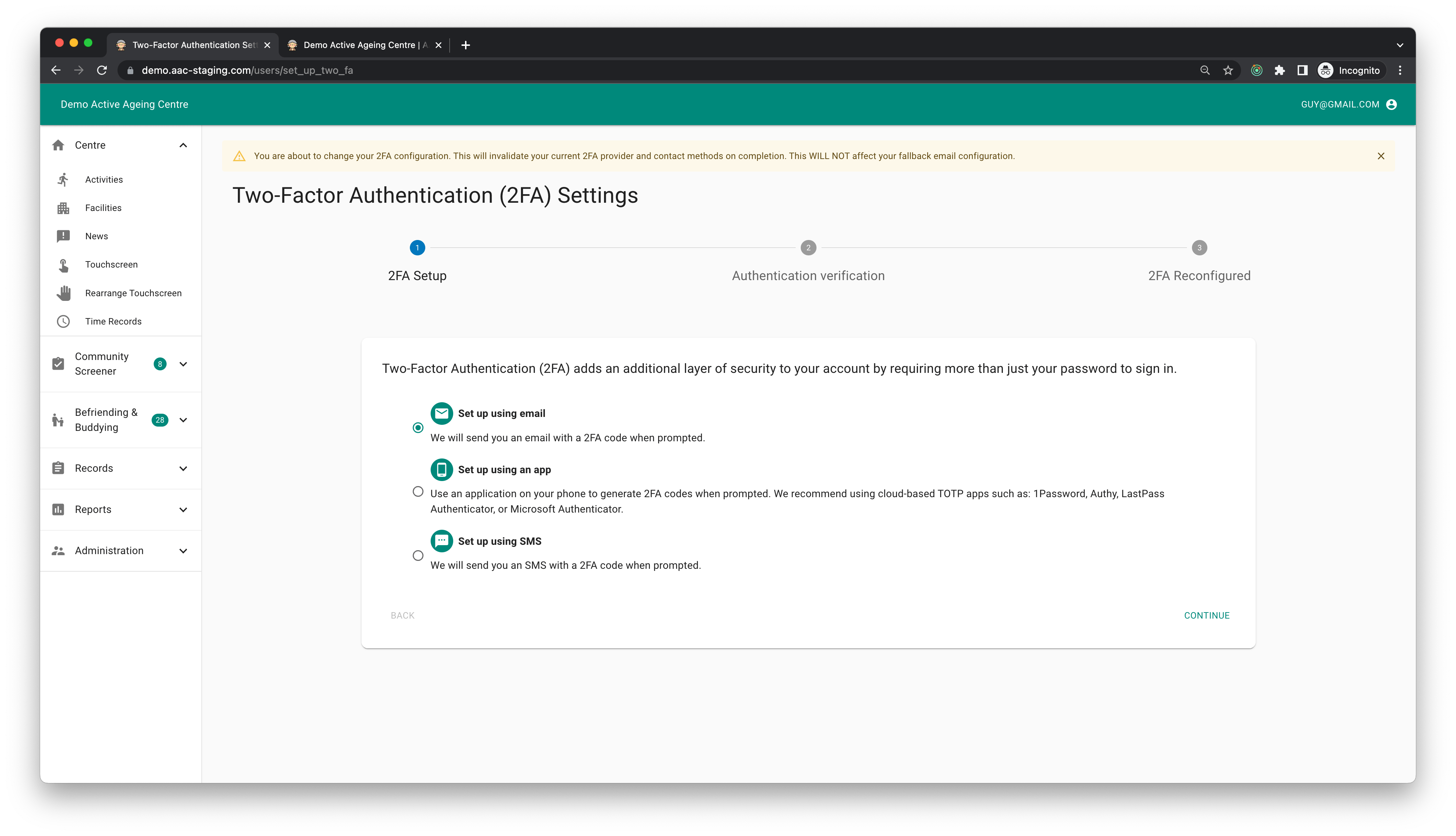Expand the Community Screener chevron
Image resolution: width=1456 pixels, height=836 pixels.
tap(183, 364)
